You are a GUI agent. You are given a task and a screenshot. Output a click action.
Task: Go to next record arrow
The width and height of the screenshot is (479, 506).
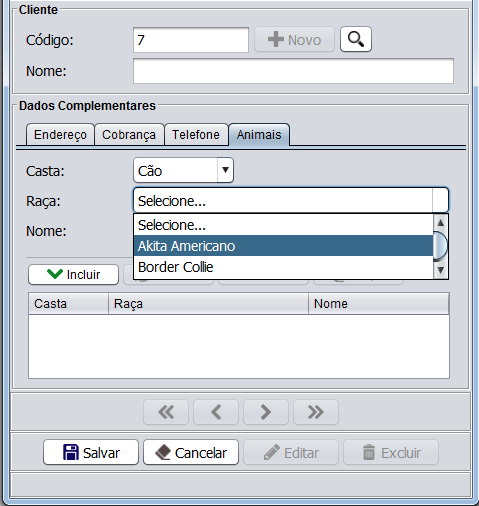(x=266, y=412)
